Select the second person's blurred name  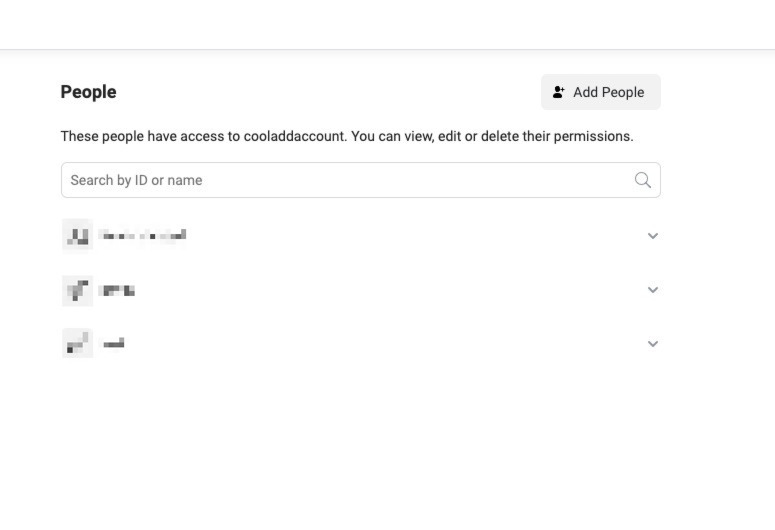click(x=117, y=290)
